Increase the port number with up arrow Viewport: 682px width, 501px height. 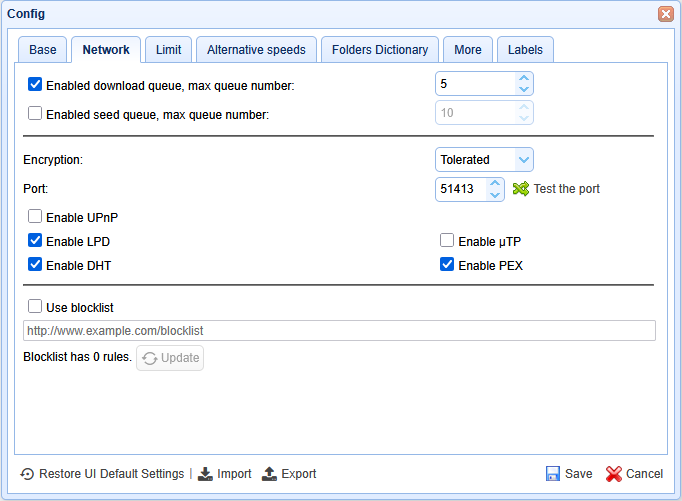[495, 183]
